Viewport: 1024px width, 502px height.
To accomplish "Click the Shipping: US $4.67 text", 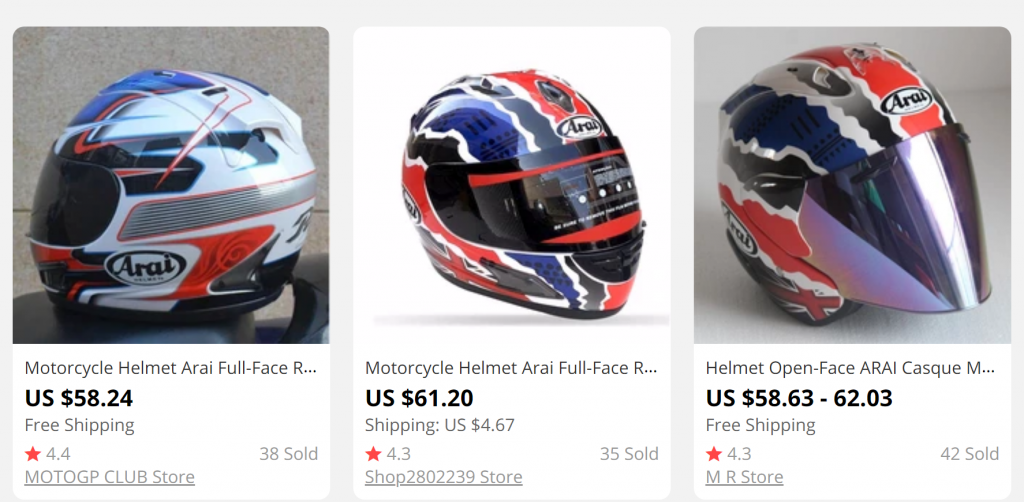I will pos(440,425).
